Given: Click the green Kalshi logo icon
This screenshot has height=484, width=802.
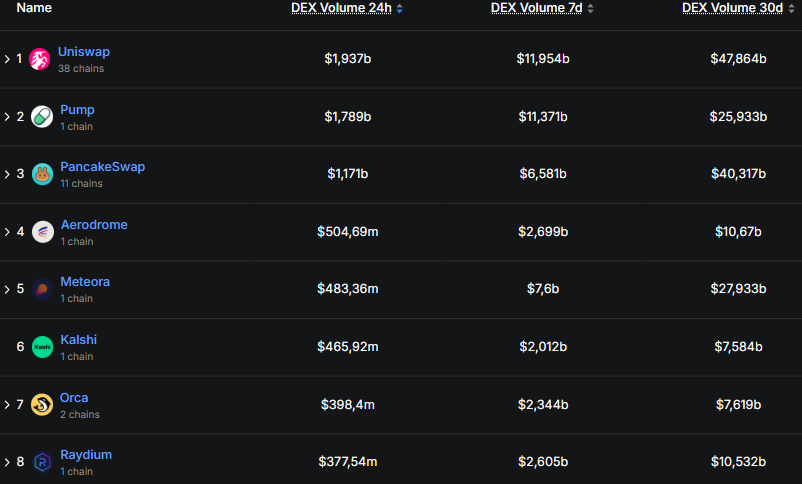Looking at the screenshot, I should pyautogui.click(x=42, y=347).
